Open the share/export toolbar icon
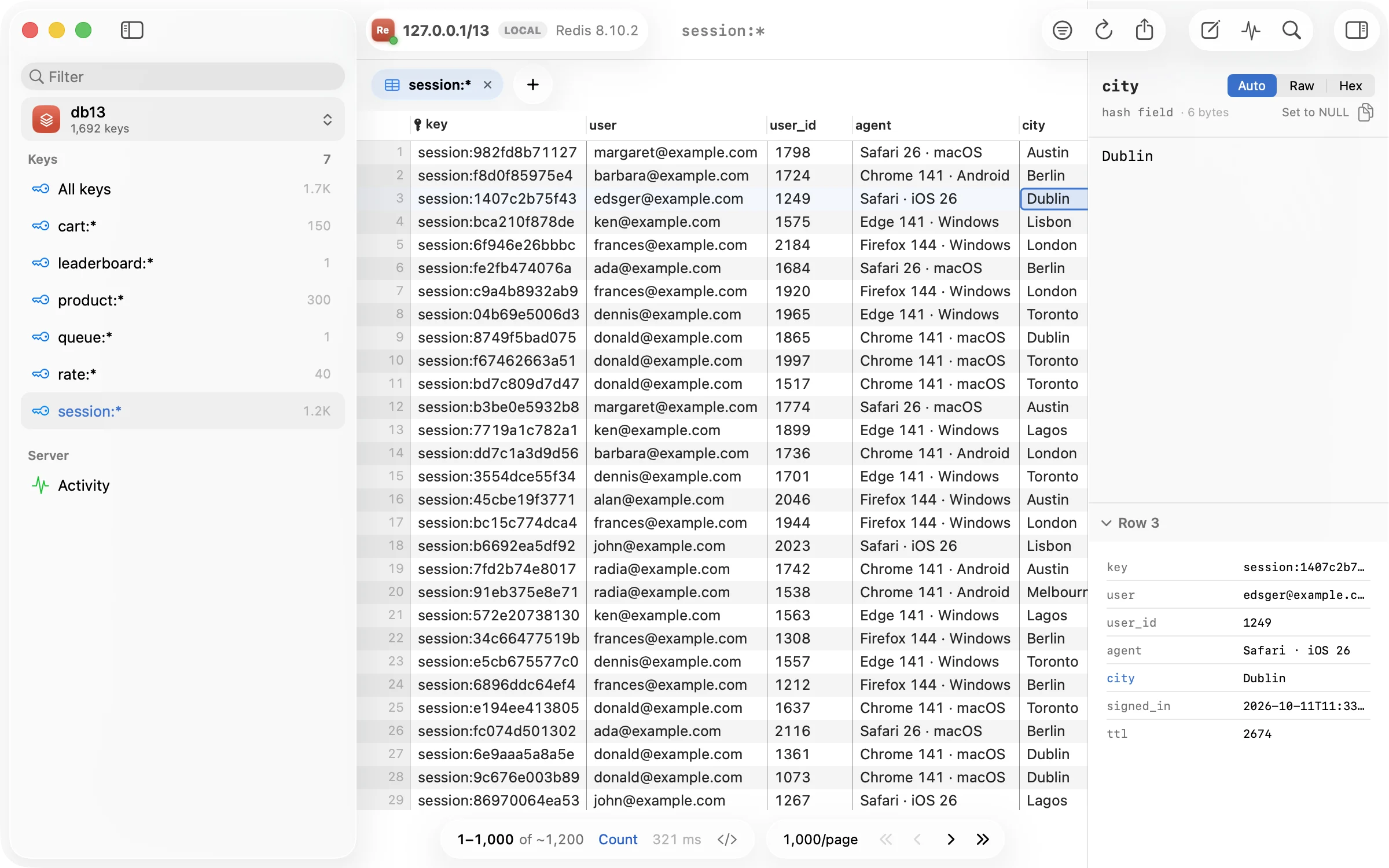The height and width of the screenshot is (868, 1389). click(1144, 30)
